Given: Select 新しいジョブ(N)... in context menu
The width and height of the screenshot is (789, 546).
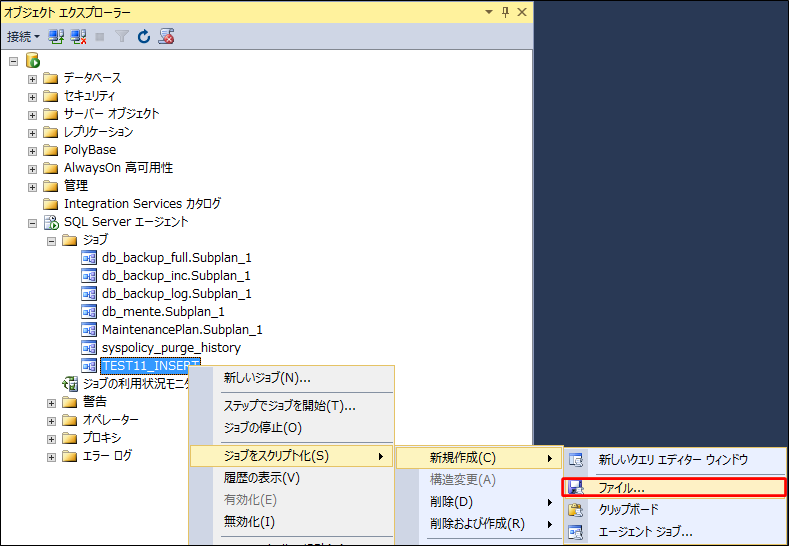Looking at the screenshot, I should [267, 378].
